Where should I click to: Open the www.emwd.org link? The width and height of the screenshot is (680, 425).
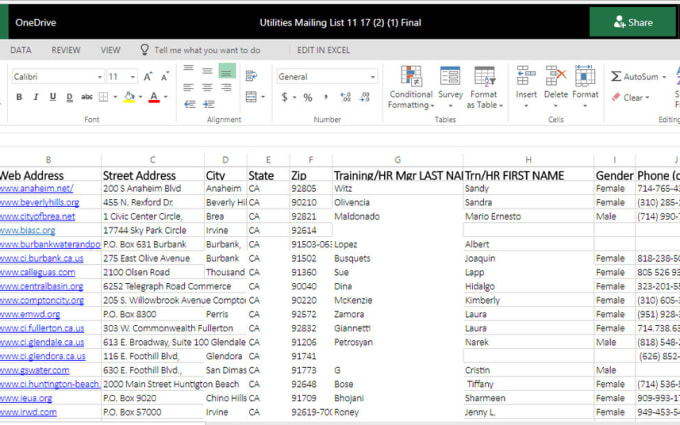30,314
